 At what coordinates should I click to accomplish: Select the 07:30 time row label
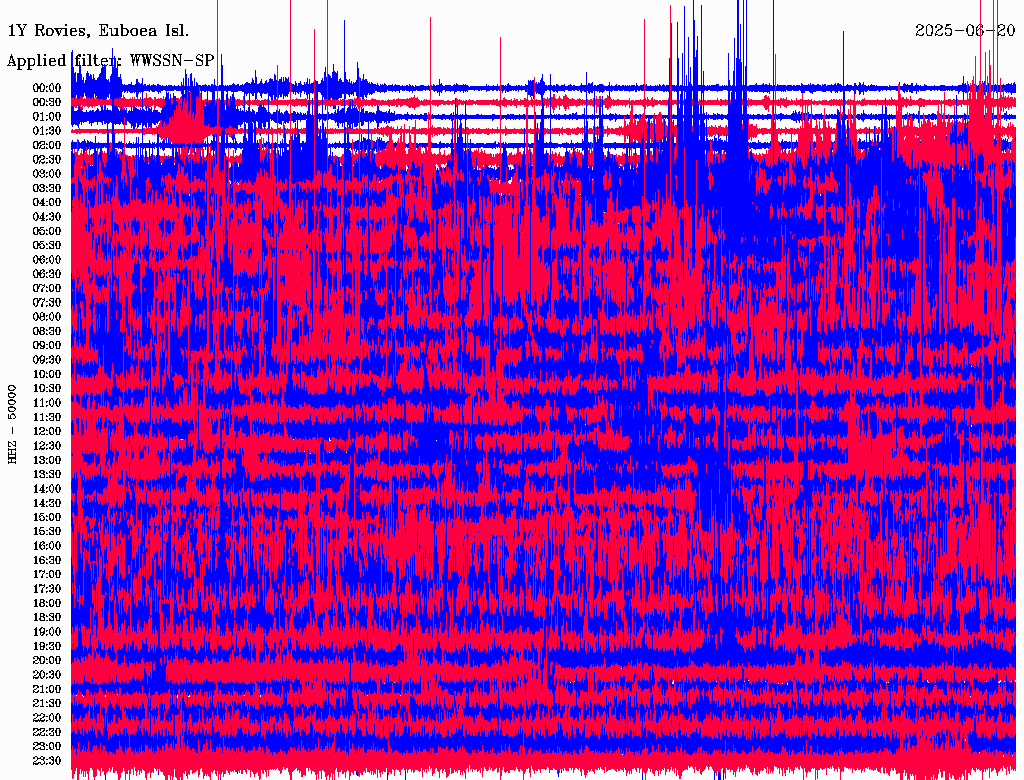pyautogui.click(x=47, y=303)
